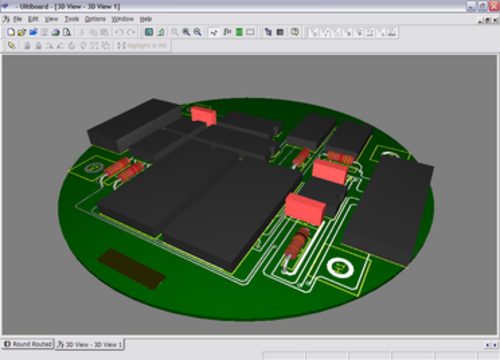The height and width of the screenshot is (360, 500).
Task: Click the Zoom In magnifier icon
Action: [x=186, y=32]
